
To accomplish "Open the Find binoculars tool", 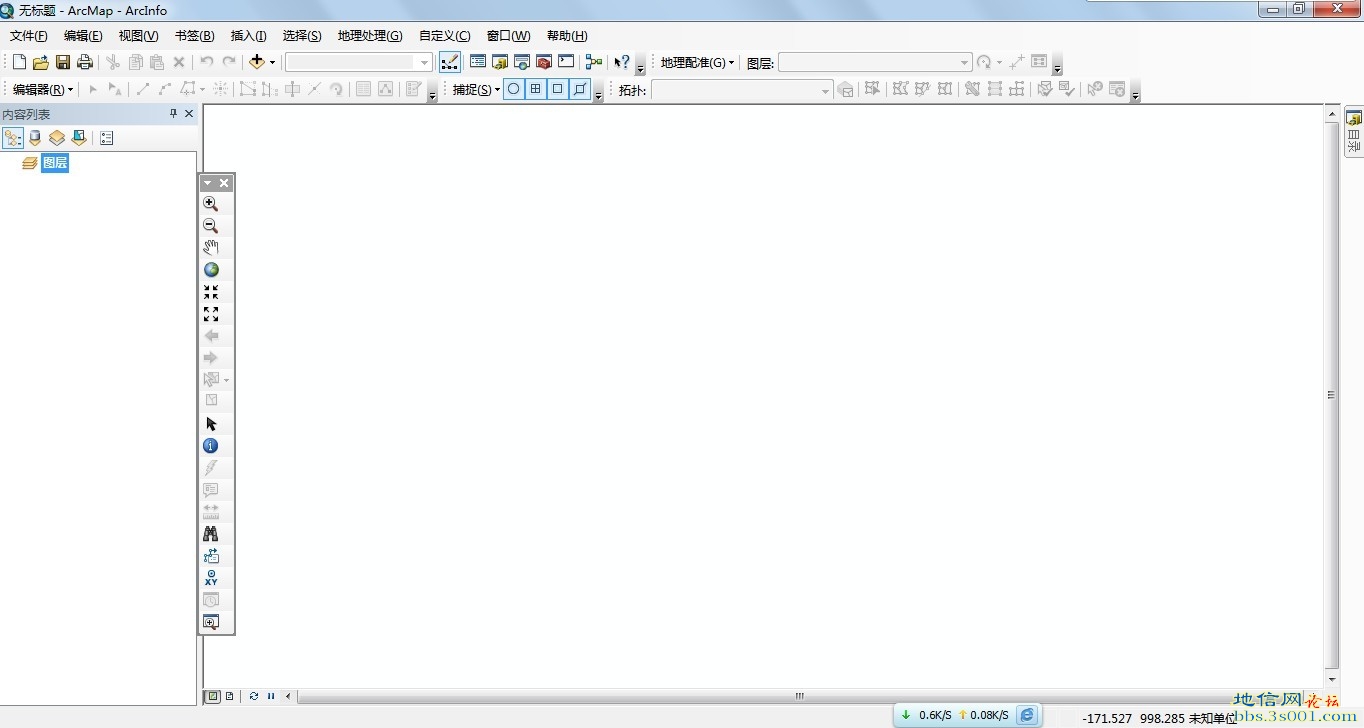I will point(211,533).
